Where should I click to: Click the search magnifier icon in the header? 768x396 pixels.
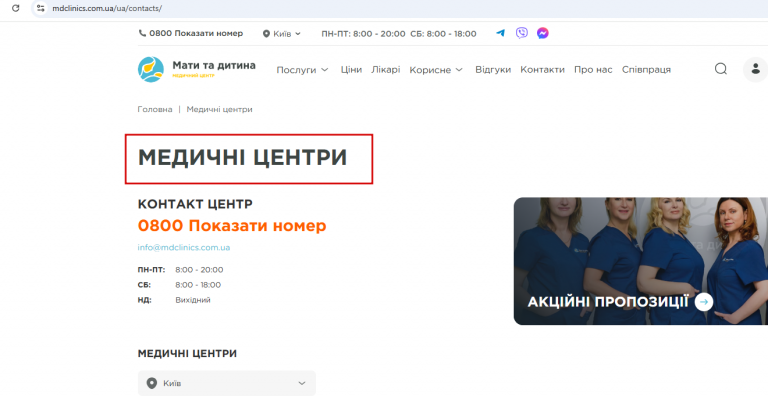pyautogui.click(x=720, y=69)
